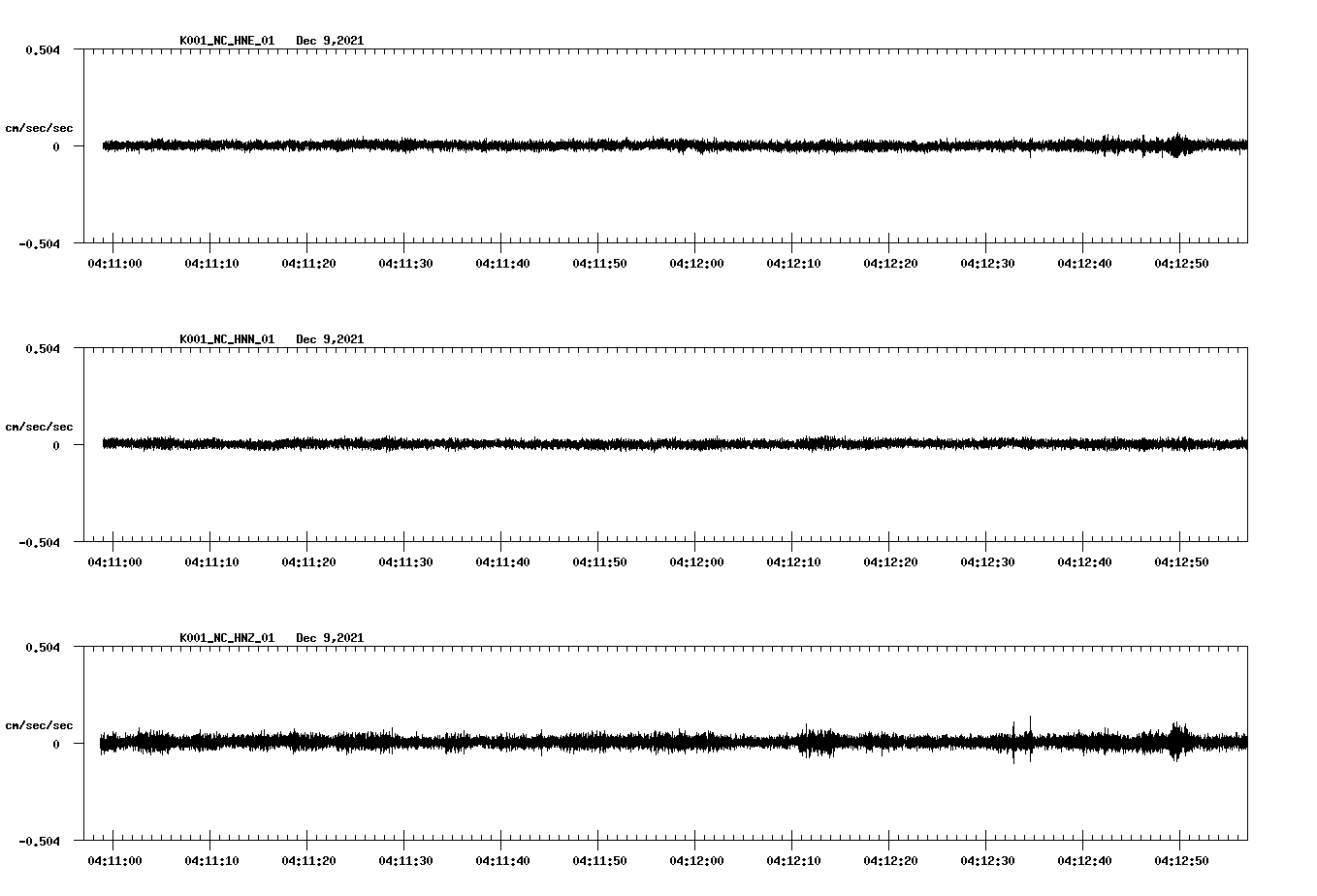Select the Dec 9,2021 date on HNZ plot

tap(330, 638)
